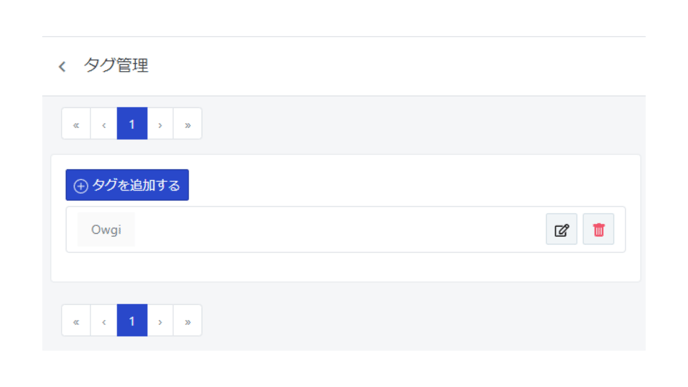The image size is (688, 387).
Task: Click the Owgi tag label
Action: 106,229
